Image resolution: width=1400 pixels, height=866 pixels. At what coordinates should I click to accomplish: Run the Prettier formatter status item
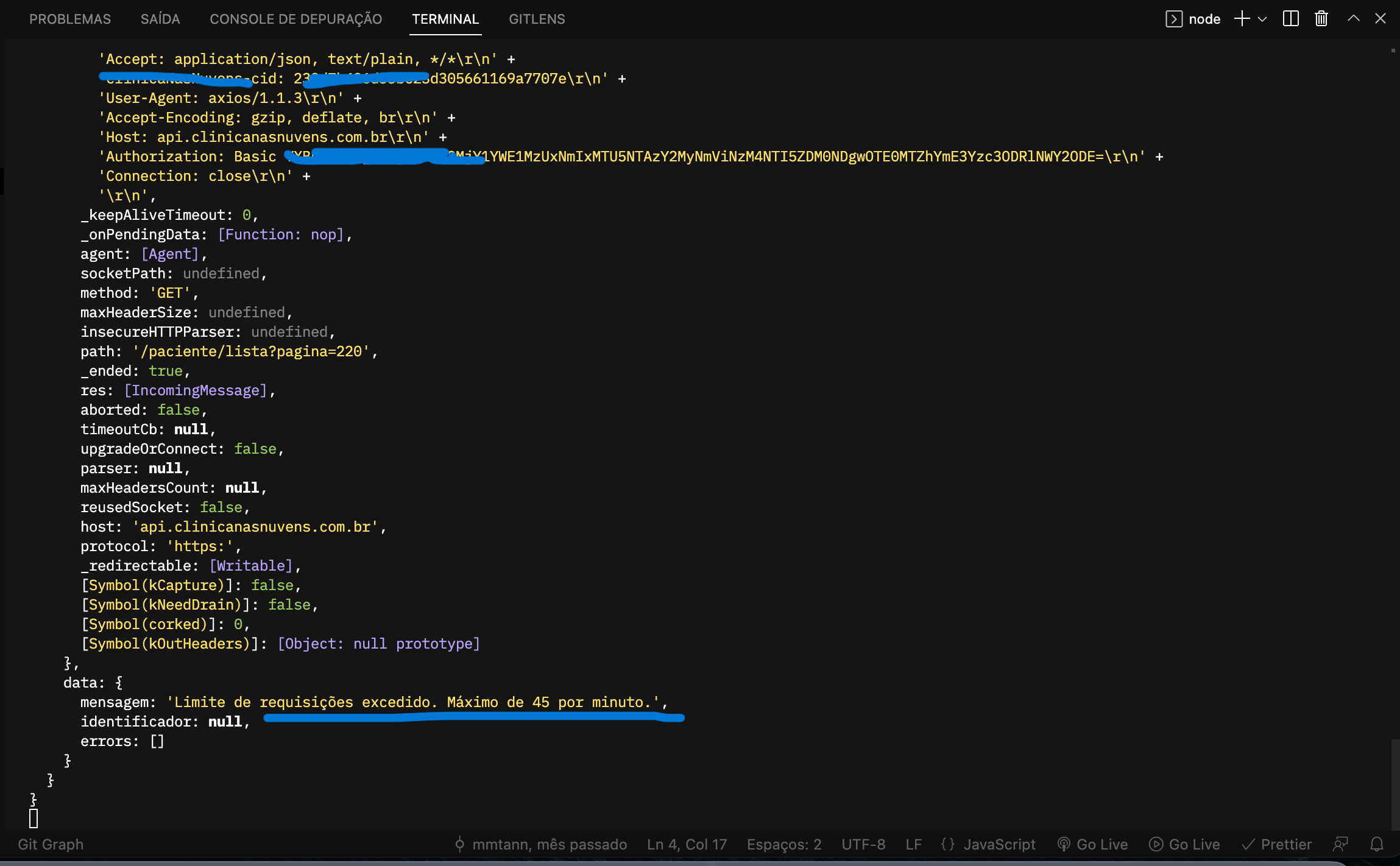[x=1276, y=844]
